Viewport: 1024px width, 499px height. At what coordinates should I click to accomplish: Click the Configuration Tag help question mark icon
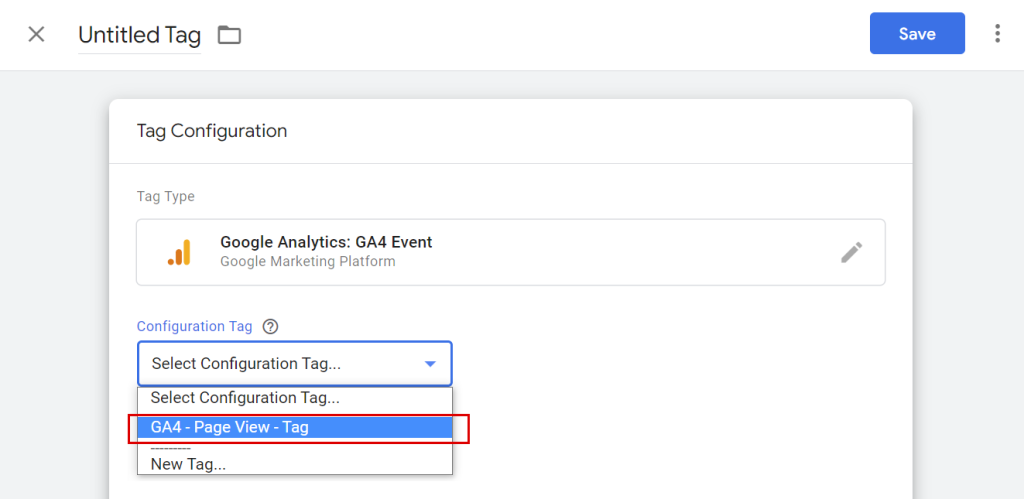point(270,326)
